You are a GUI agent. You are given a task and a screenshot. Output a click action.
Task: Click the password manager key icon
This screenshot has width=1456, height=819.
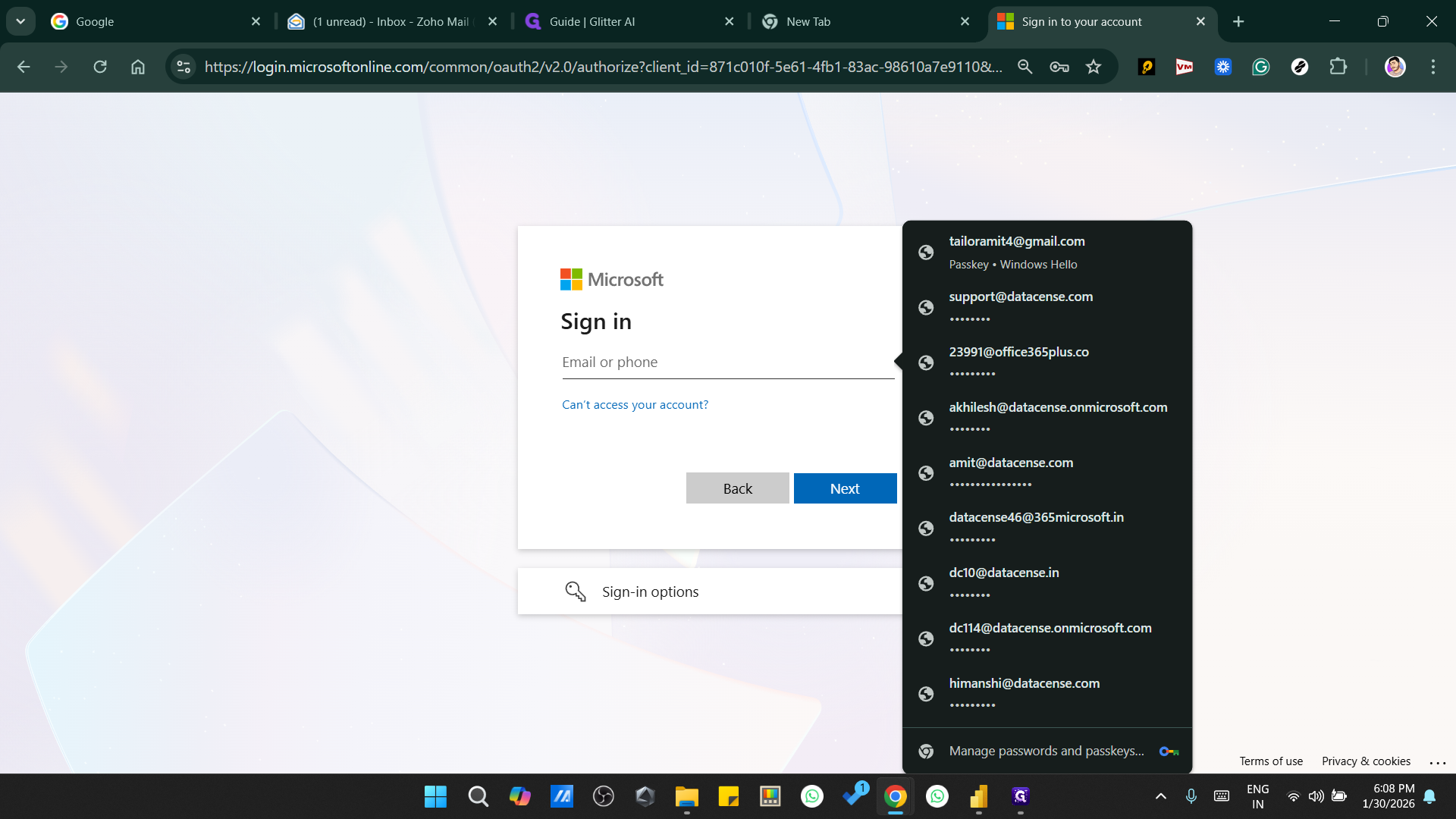click(x=1059, y=67)
